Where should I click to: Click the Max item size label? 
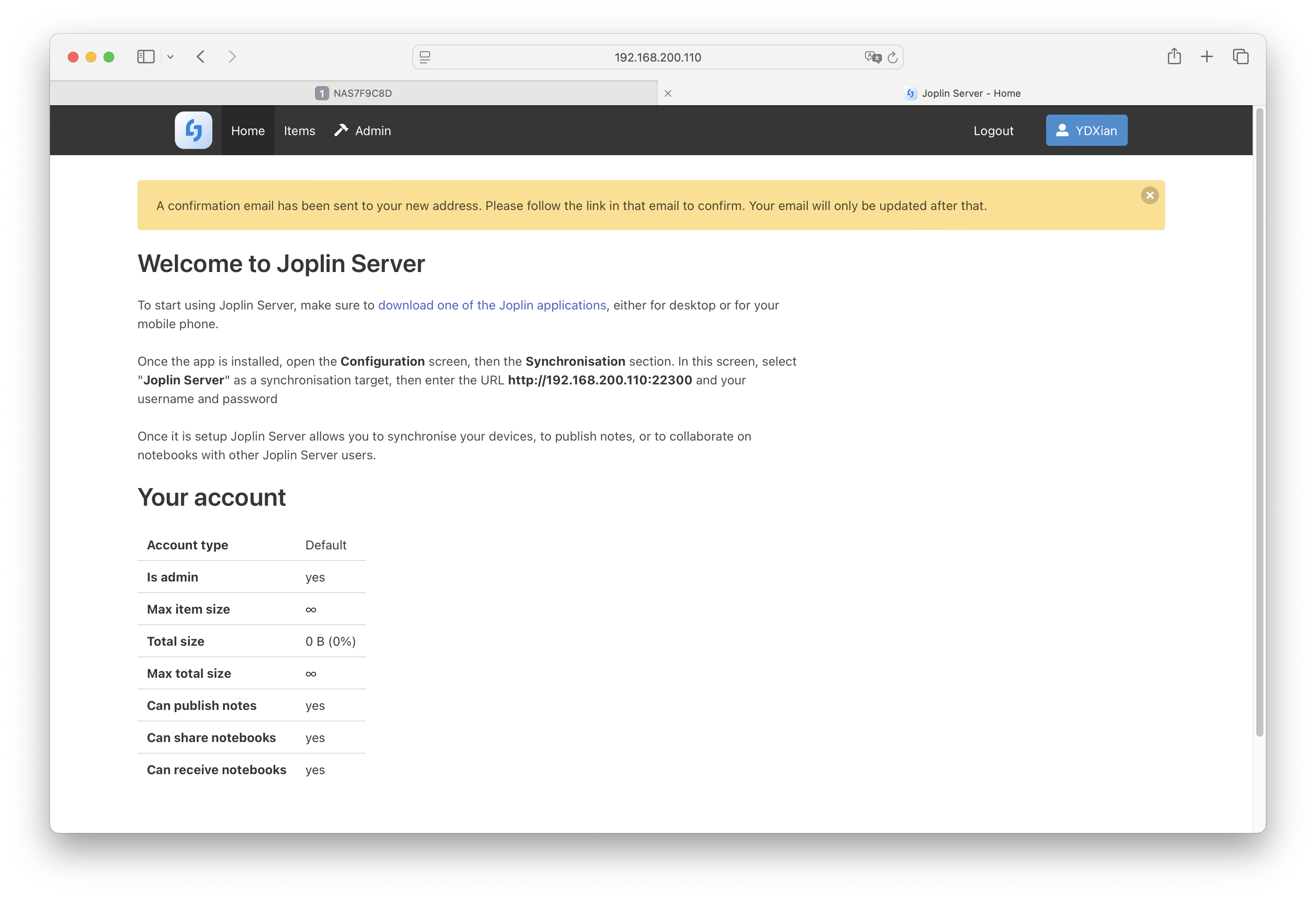[x=188, y=609]
